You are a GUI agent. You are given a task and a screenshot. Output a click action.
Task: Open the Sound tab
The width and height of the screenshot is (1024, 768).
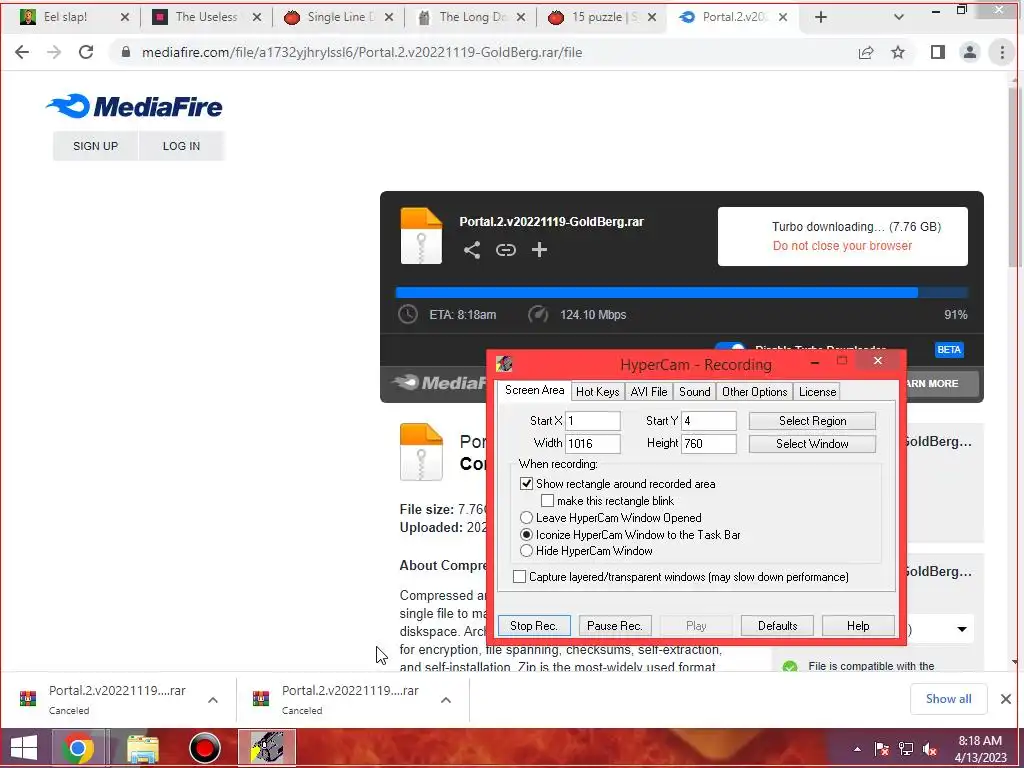(x=694, y=392)
